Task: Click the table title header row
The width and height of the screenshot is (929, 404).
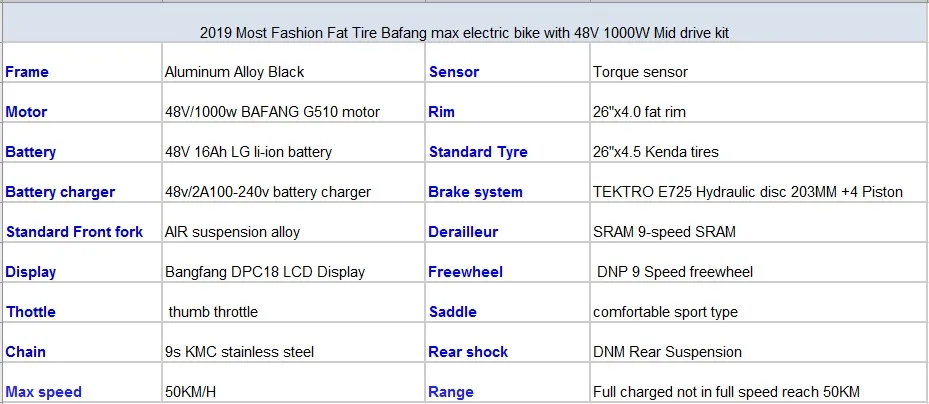Action: 464,33
